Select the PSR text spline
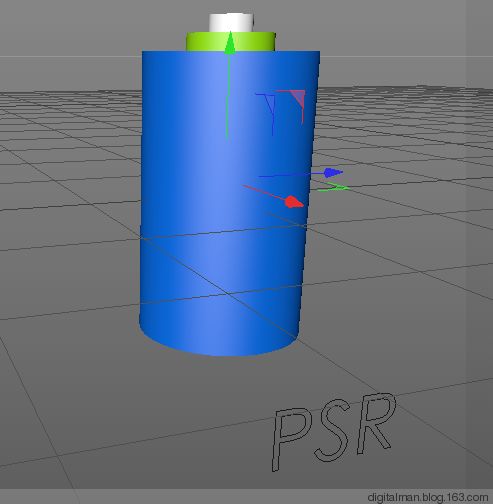 334,432
